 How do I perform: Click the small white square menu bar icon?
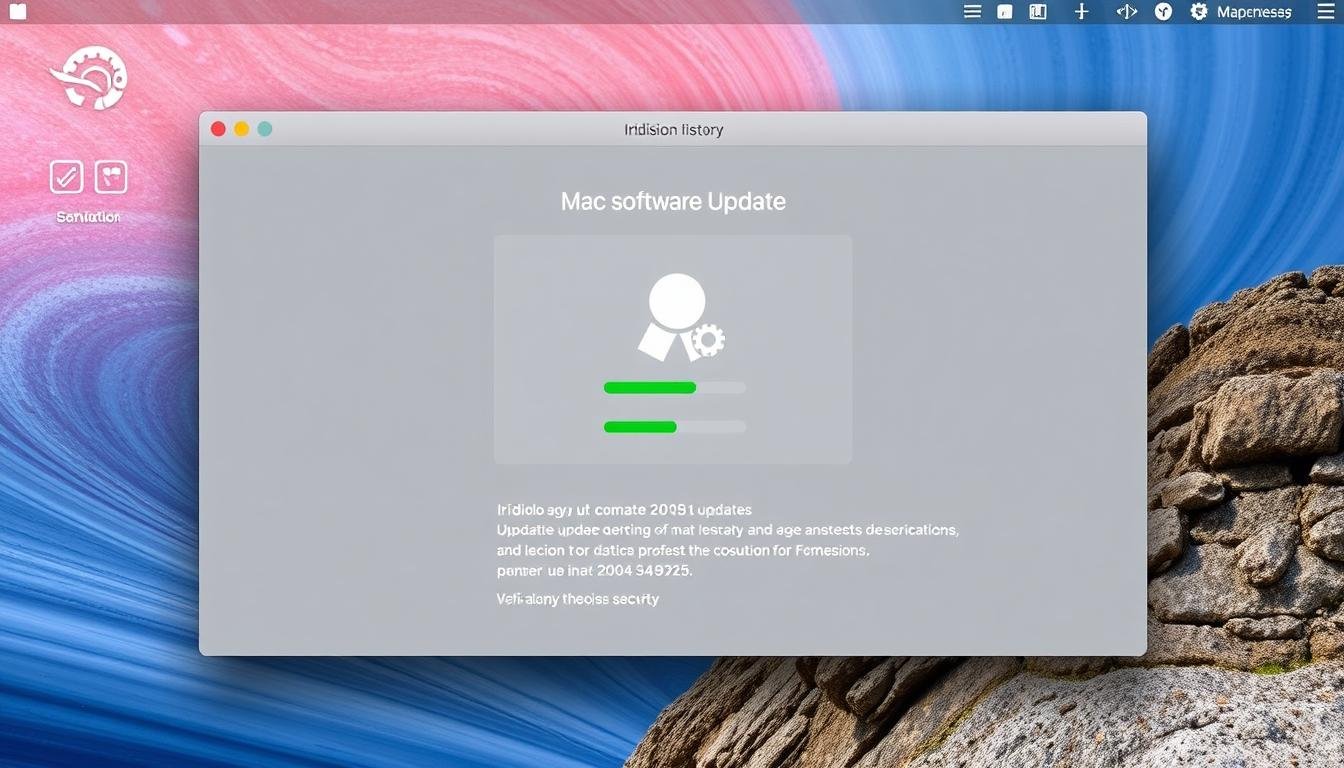pyautogui.click(x=1005, y=12)
